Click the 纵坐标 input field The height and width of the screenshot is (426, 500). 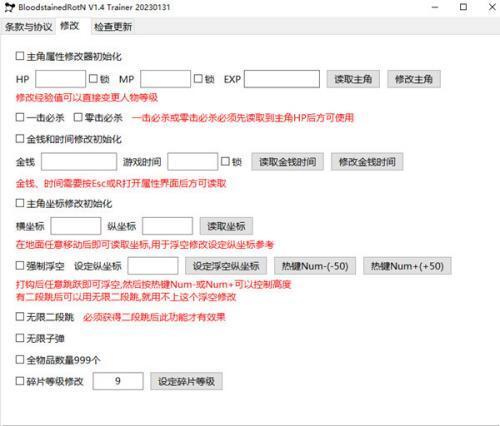coord(167,226)
